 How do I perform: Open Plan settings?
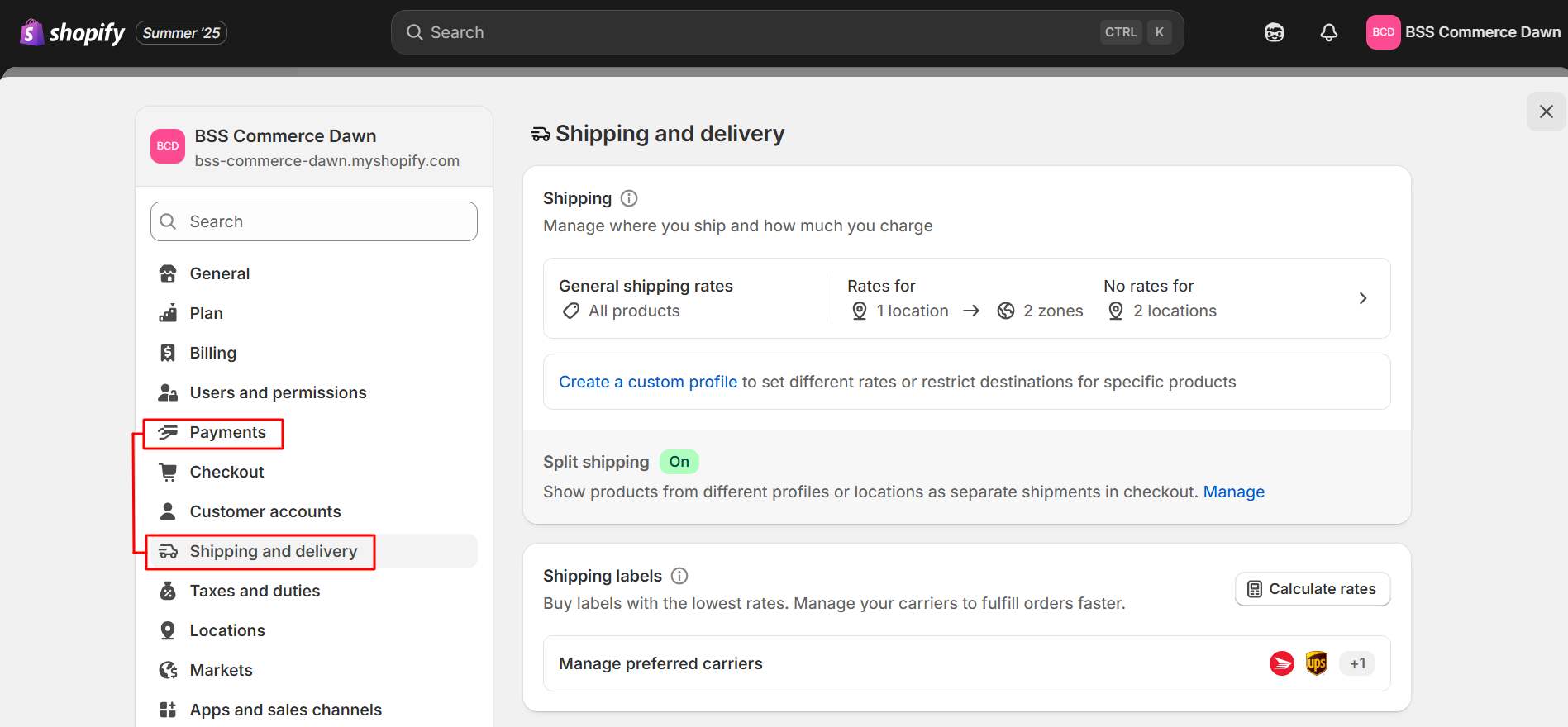(314, 313)
